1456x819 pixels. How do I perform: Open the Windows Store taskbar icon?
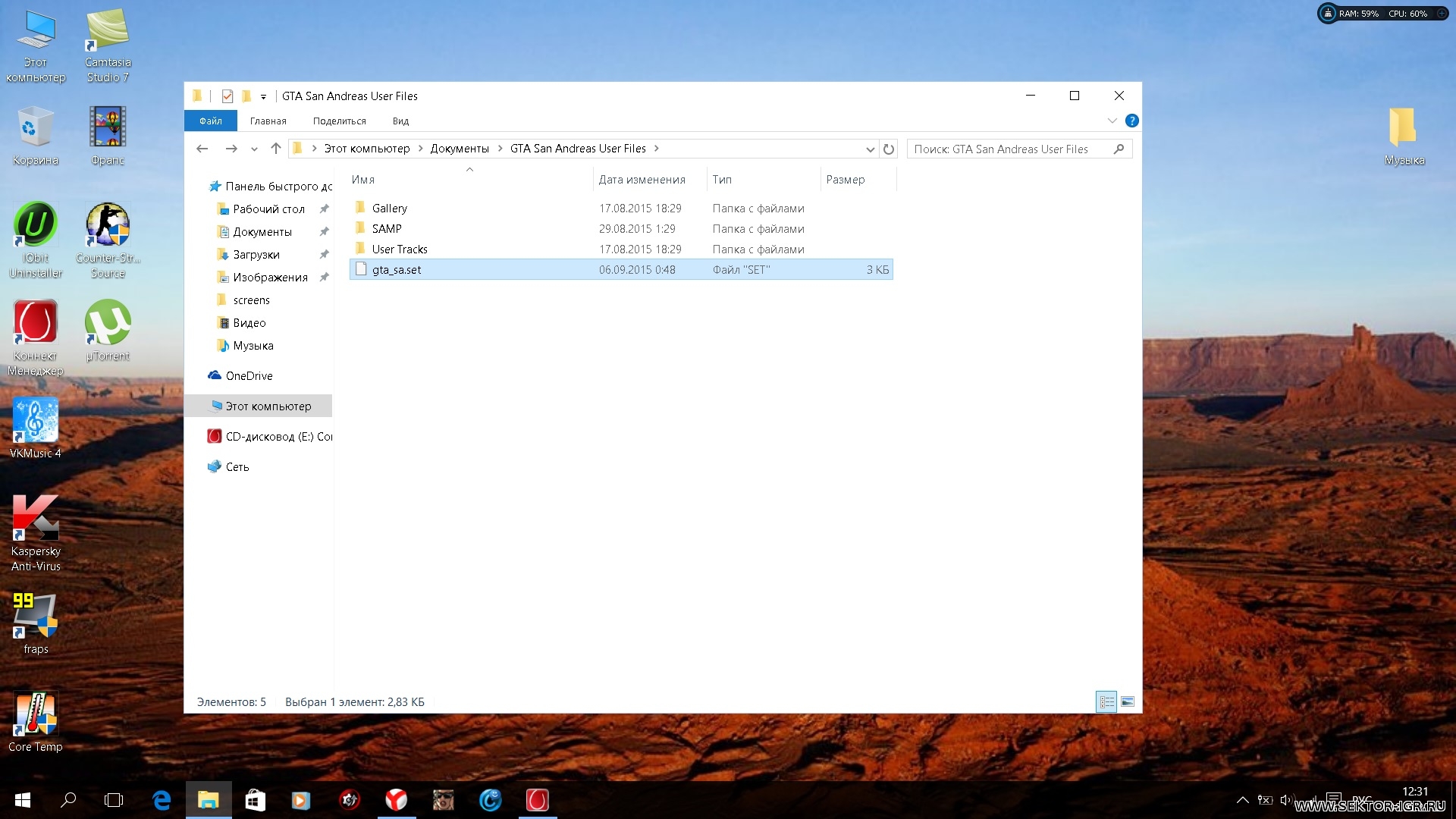255,800
